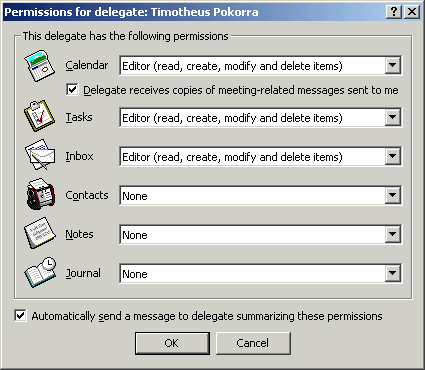This screenshot has height=370, width=425.
Task: Click the Help question mark button
Action: pyautogui.click(x=394, y=12)
